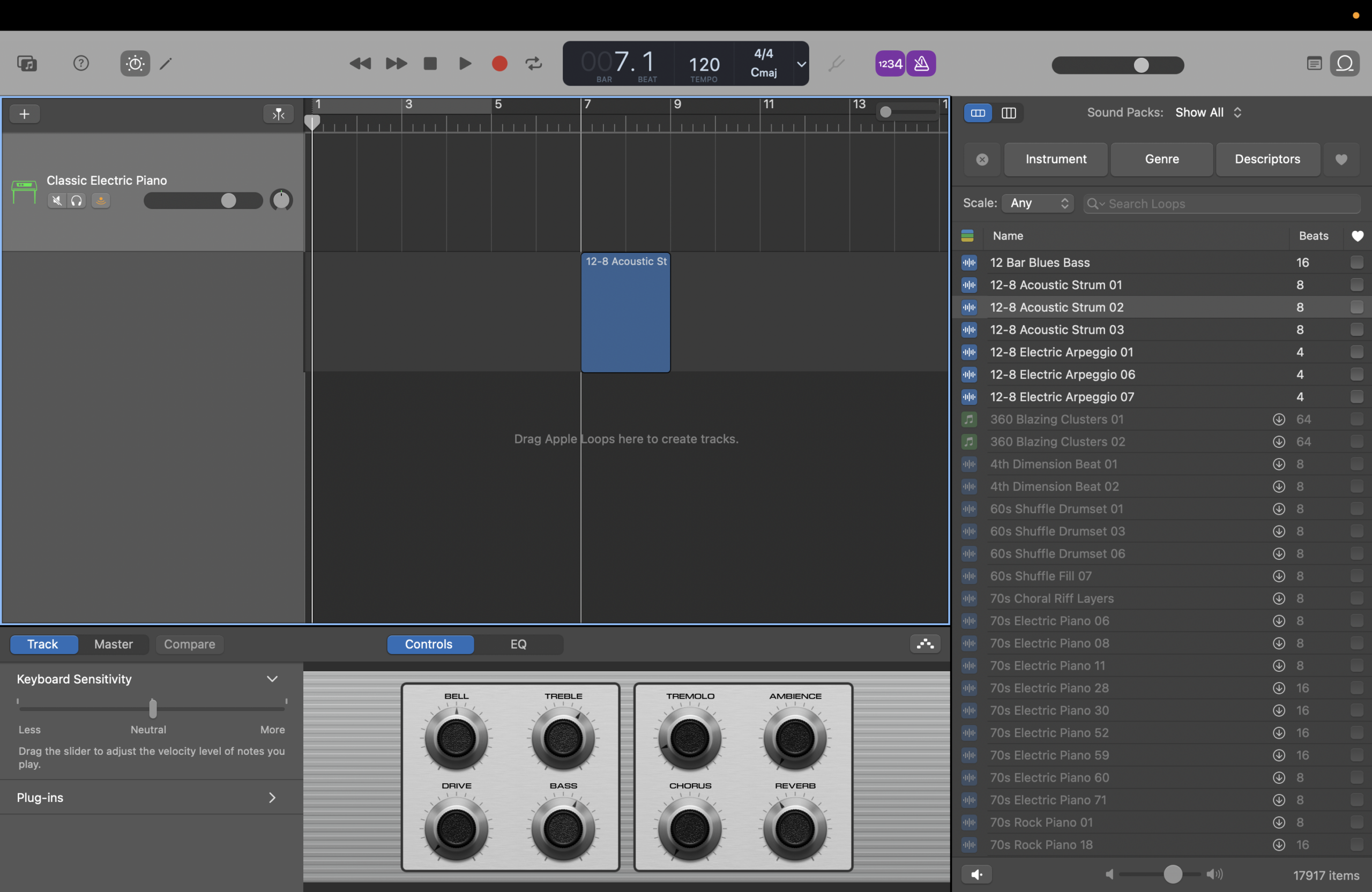Start recording with the red record button

(499, 63)
